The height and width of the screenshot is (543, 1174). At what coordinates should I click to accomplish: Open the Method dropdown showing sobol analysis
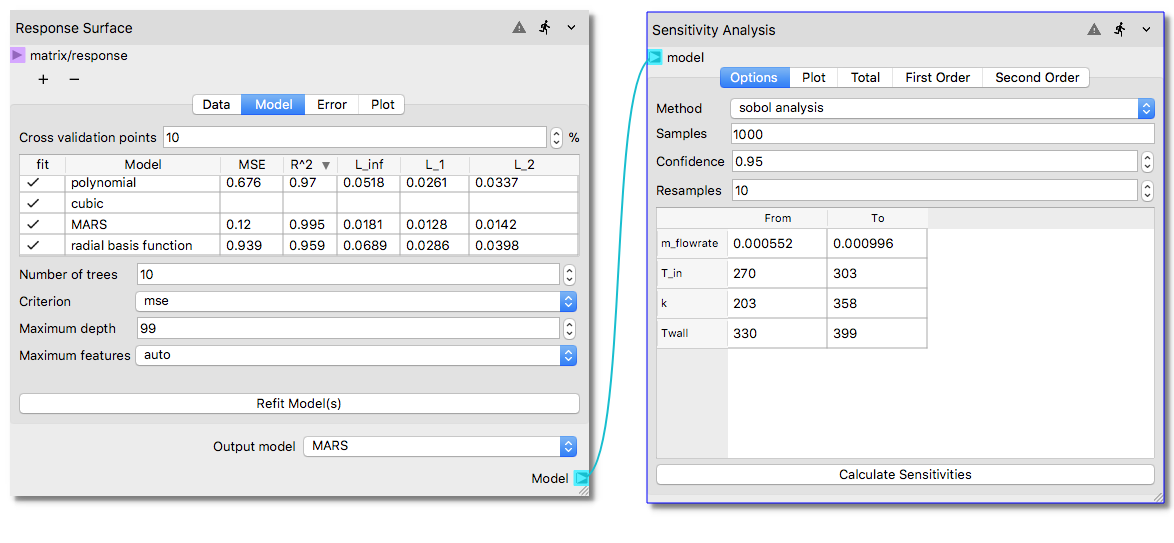pos(941,108)
